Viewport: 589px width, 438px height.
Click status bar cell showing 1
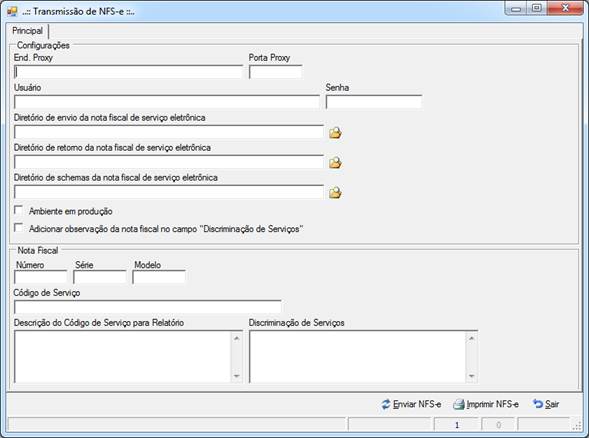point(457,425)
